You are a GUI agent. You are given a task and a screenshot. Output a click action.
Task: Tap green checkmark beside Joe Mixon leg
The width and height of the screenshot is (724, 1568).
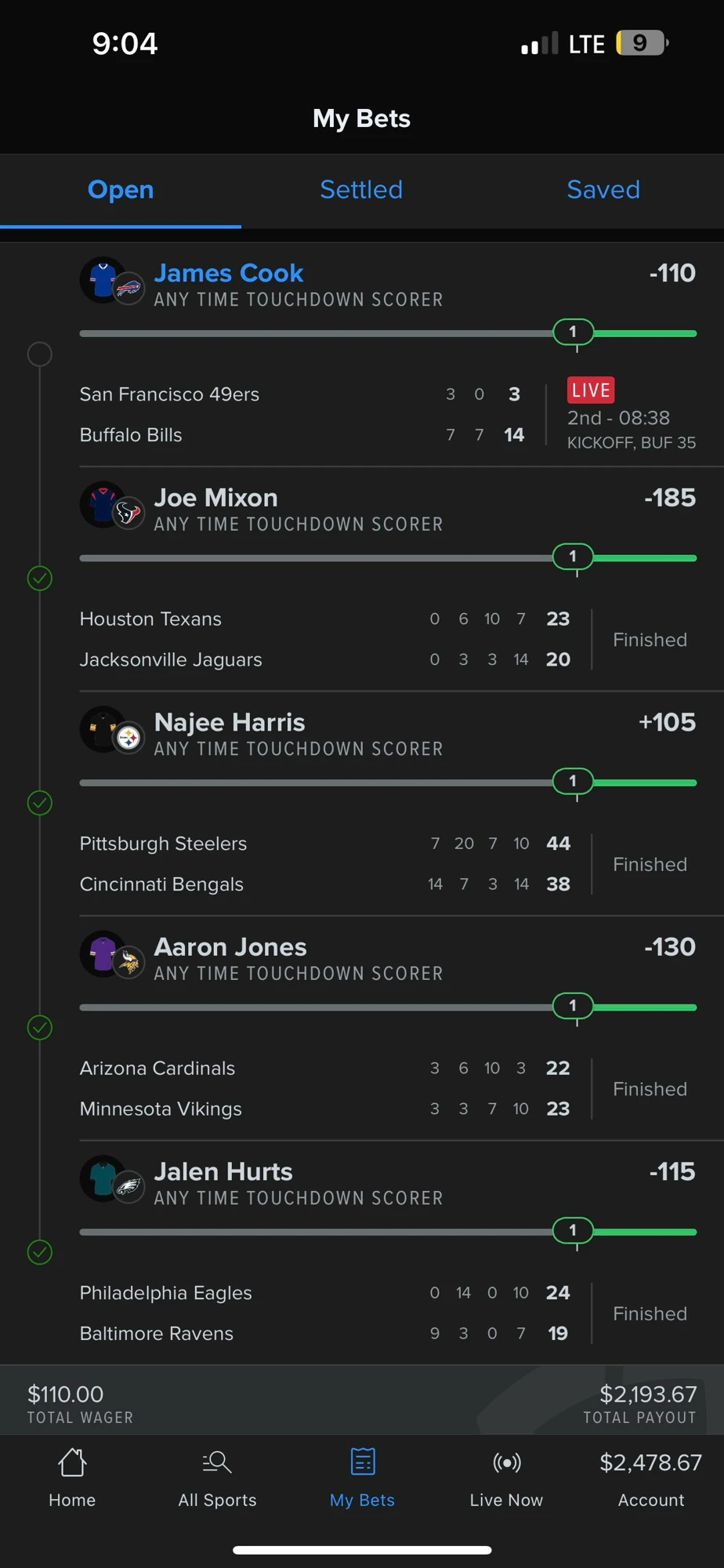[40, 579]
